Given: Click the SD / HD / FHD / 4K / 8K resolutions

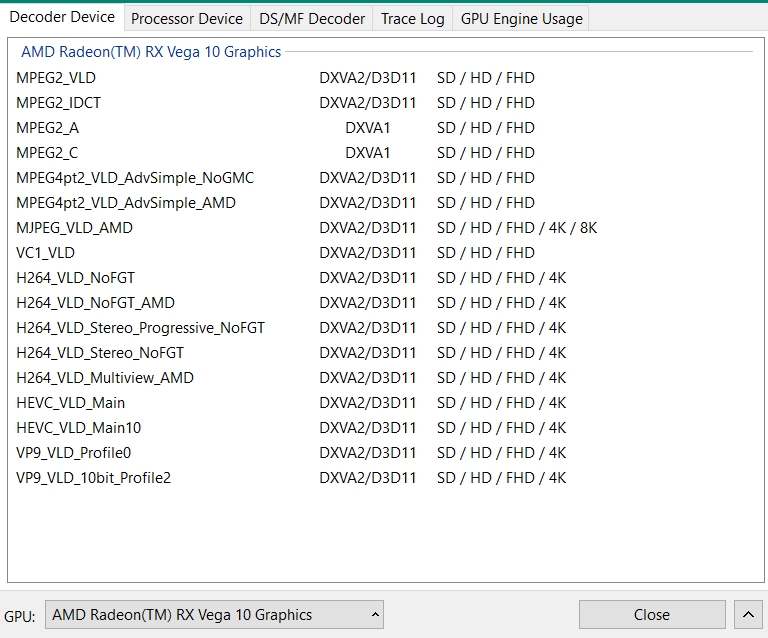Looking at the screenshot, I should coord(517,228).
